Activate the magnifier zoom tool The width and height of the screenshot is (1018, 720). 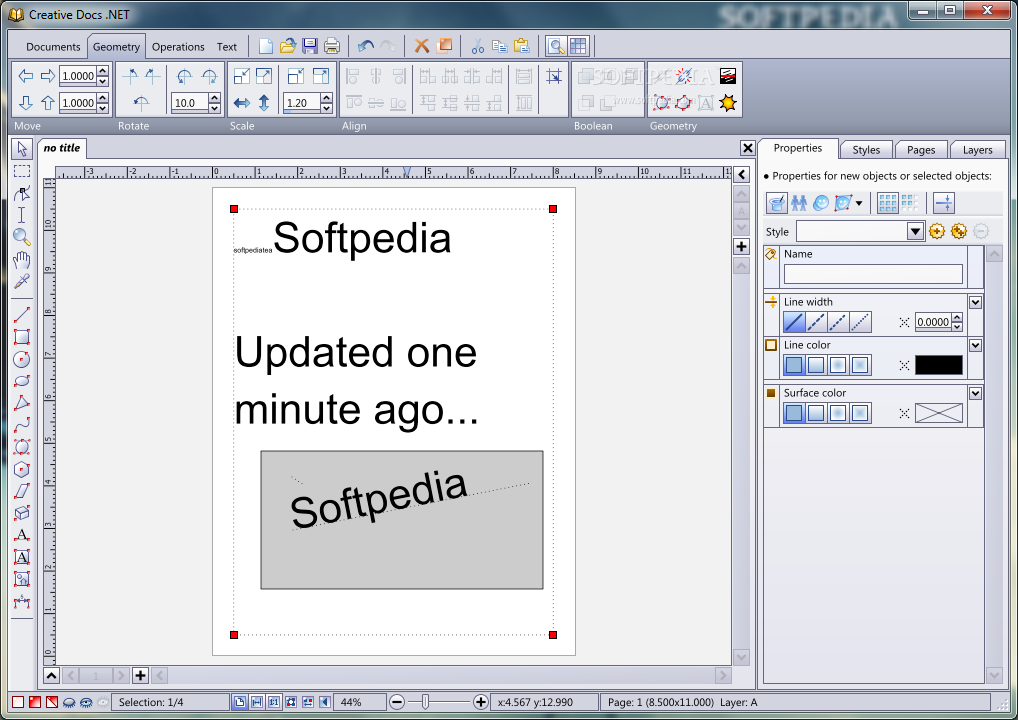click(x=22, y=237)
